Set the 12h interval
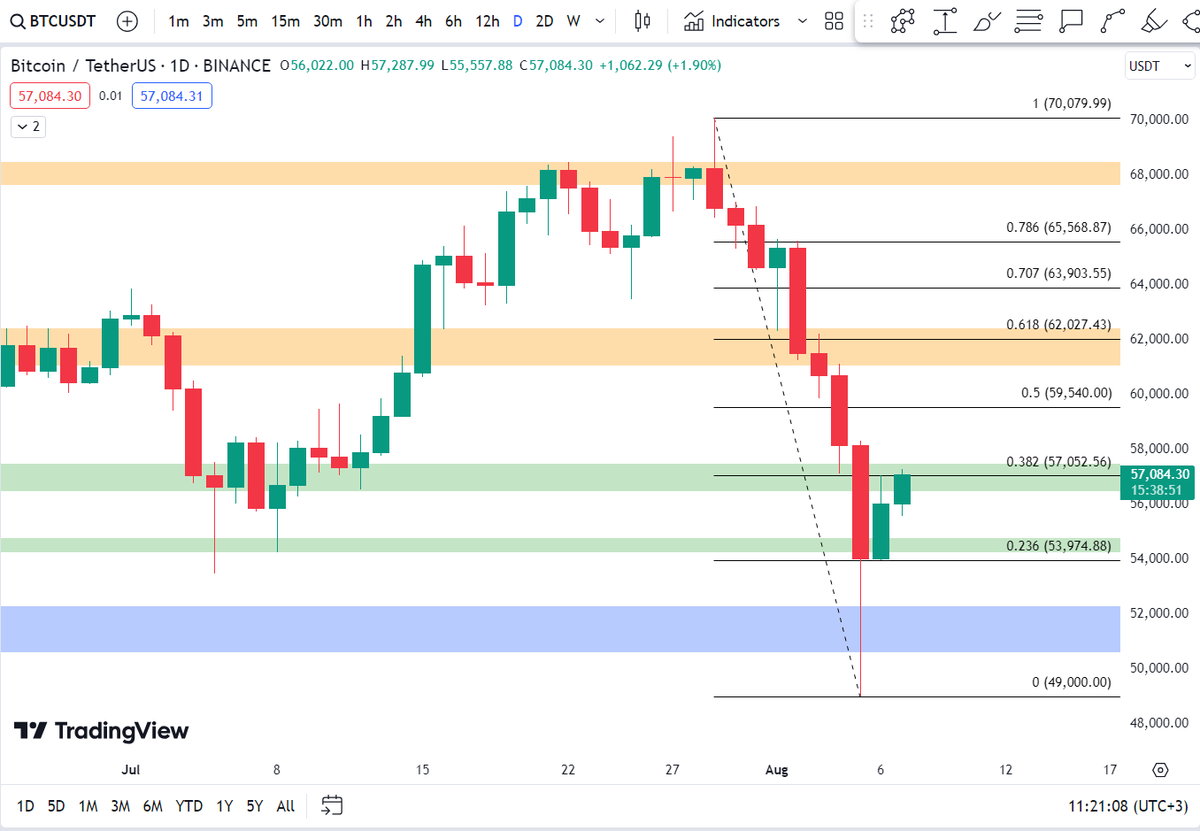The height and width of the screenshot is (831, 1200). point(488,21)
